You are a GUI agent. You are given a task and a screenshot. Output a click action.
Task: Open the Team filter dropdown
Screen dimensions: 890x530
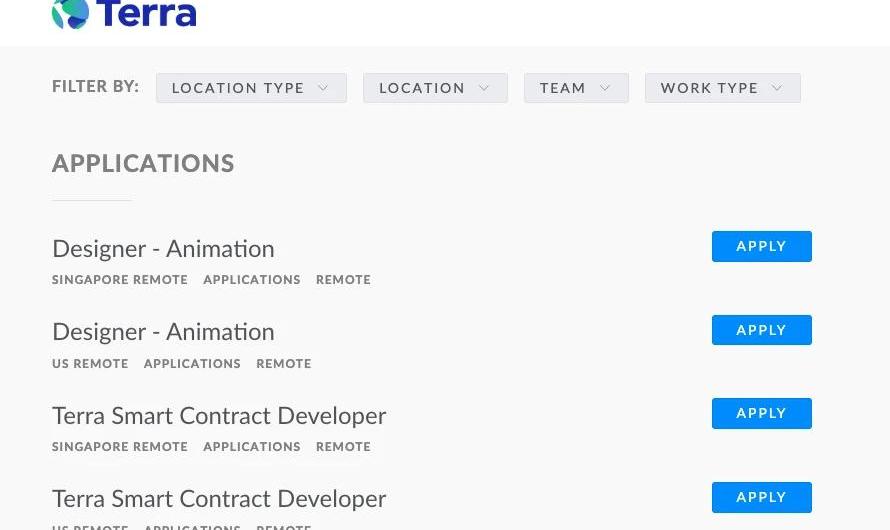(x=576, y=88)
